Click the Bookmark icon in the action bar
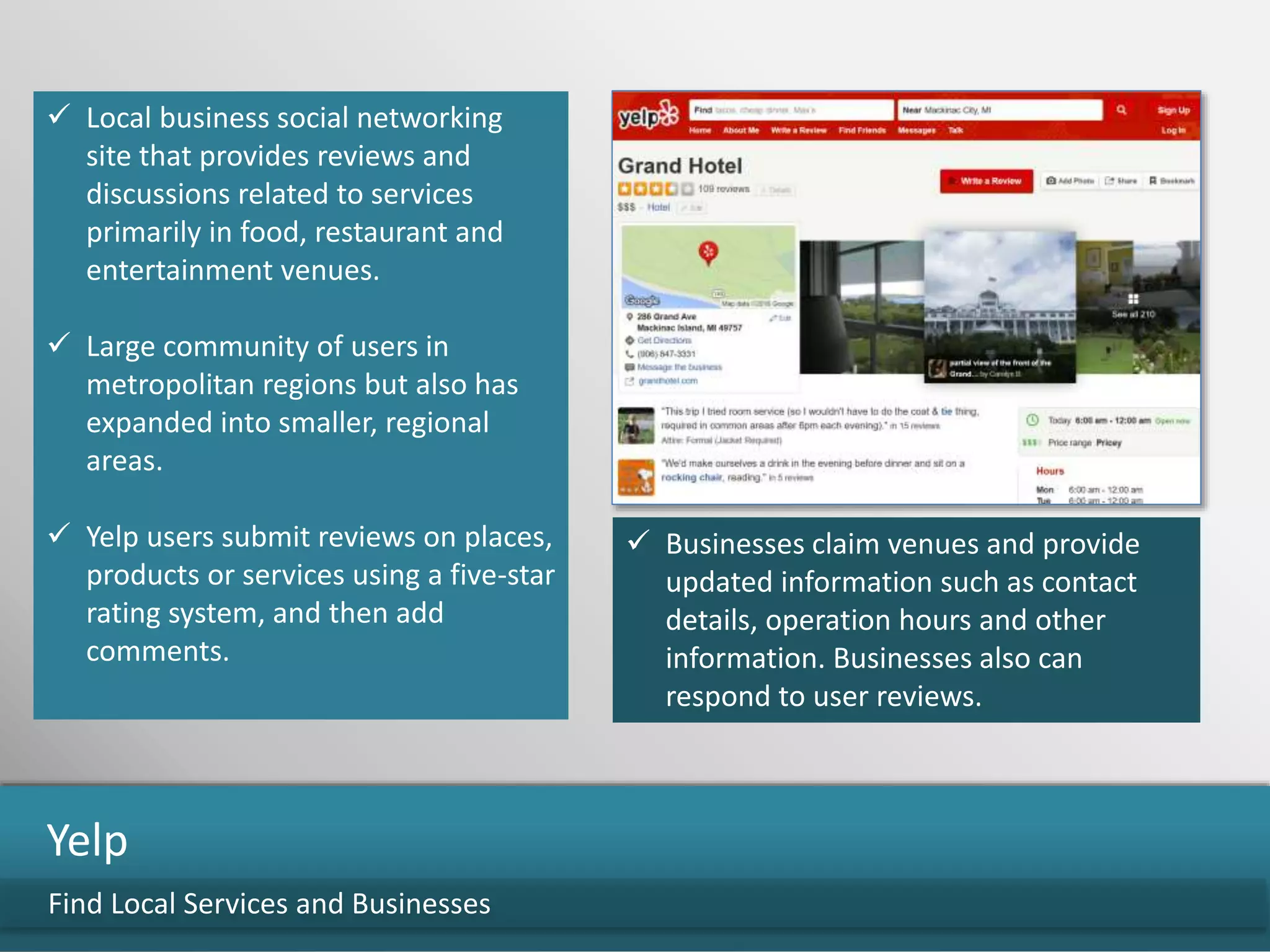The image size is (1270, 952). [x=1153, y=181]
